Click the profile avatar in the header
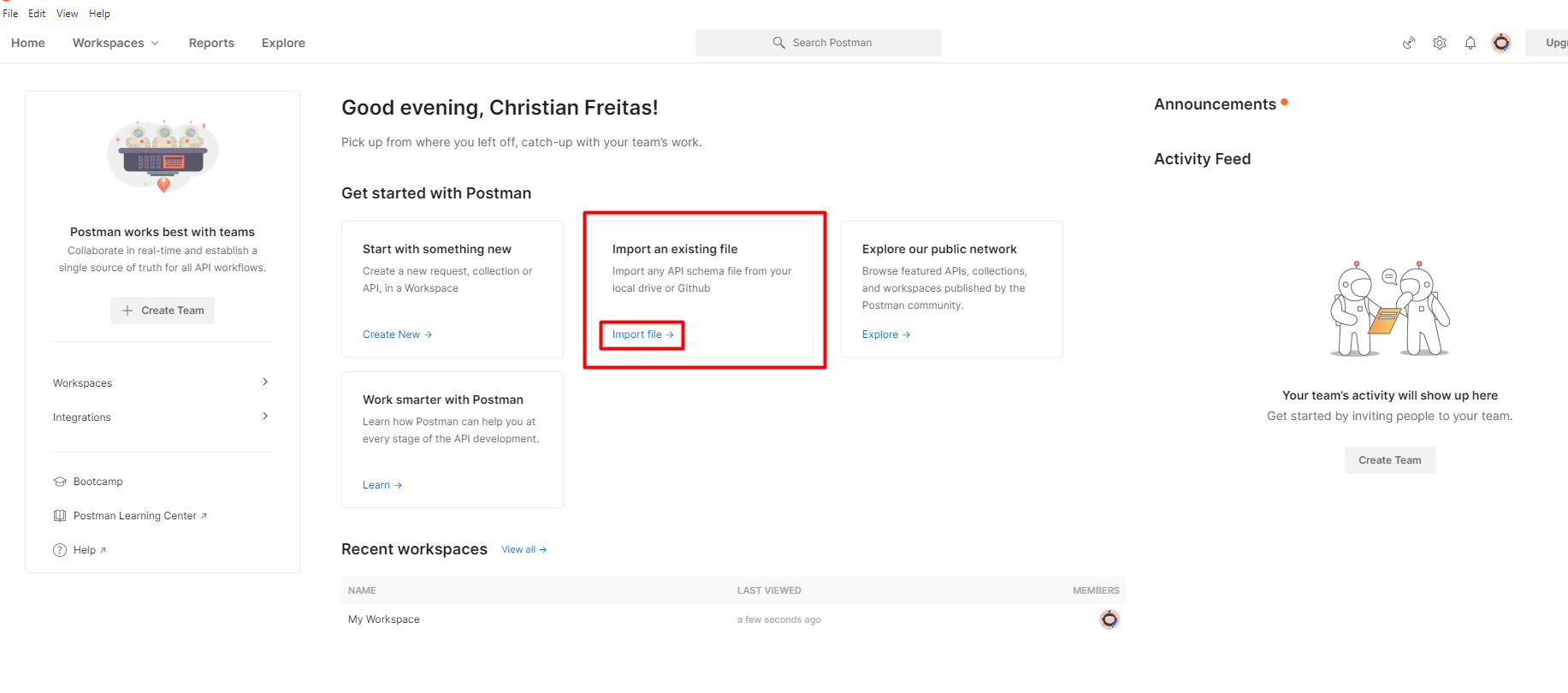The width and height of the screenshot is (1568, 693). click(x=1501, y=42)
